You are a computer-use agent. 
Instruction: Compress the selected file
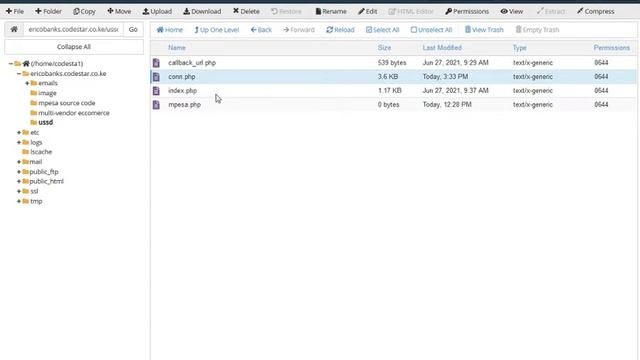coord(596,11)
